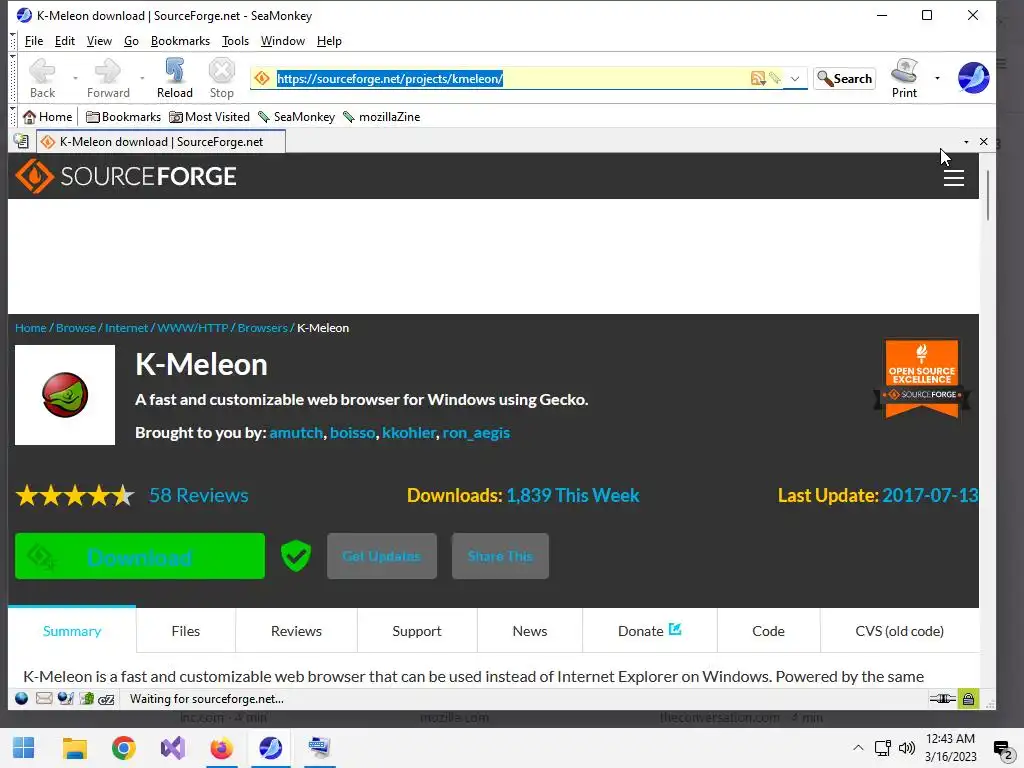
Task: Click the Browsers breadcrumb link
Action: pos(263,328)
